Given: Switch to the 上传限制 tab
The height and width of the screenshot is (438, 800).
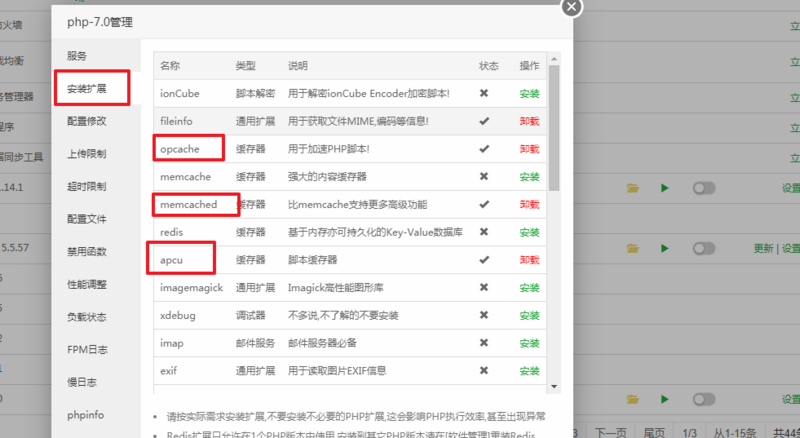Looking at the screenshot, I should [x=87, y=154].
